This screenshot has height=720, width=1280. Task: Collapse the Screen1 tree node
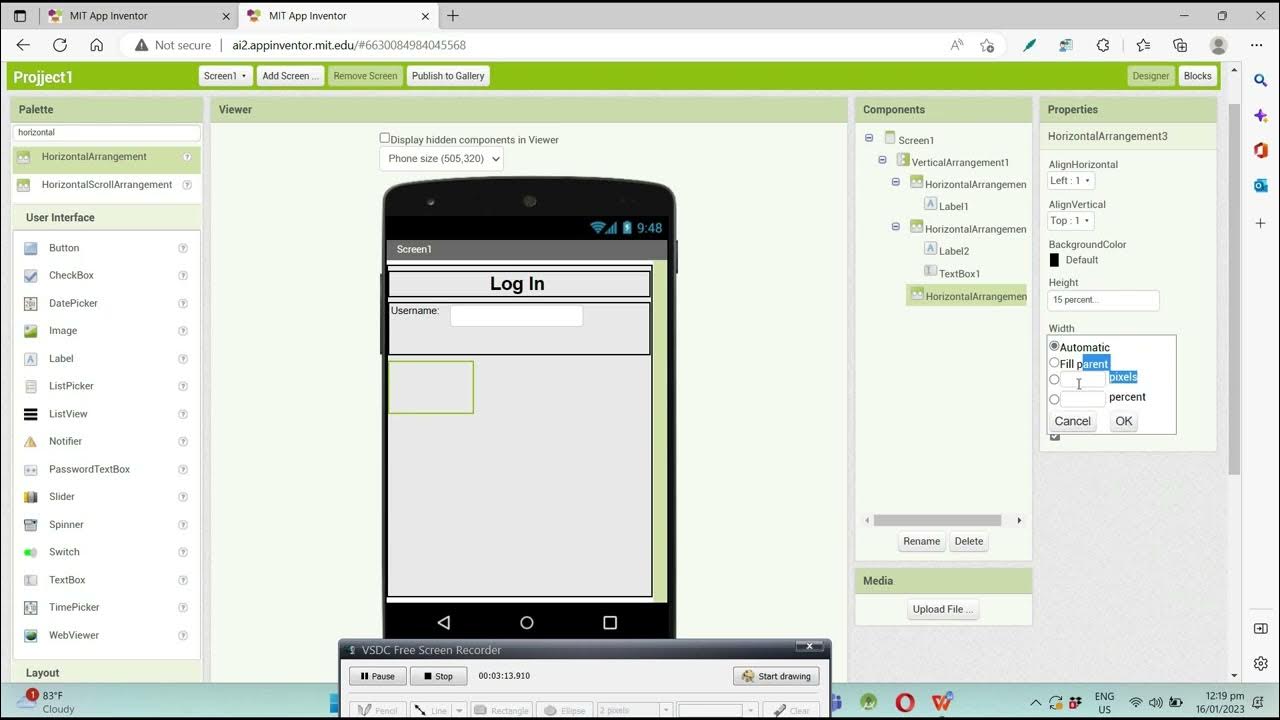click(x=869, y=139)
